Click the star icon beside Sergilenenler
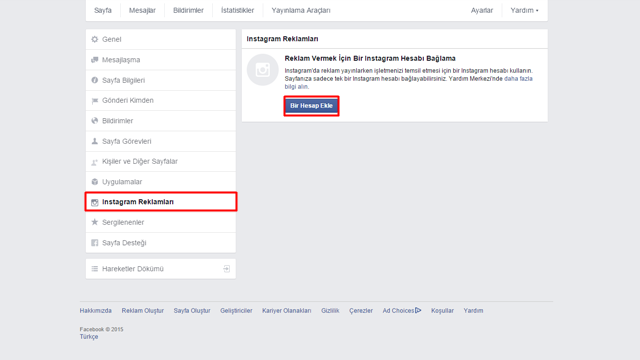 point(95,222)
